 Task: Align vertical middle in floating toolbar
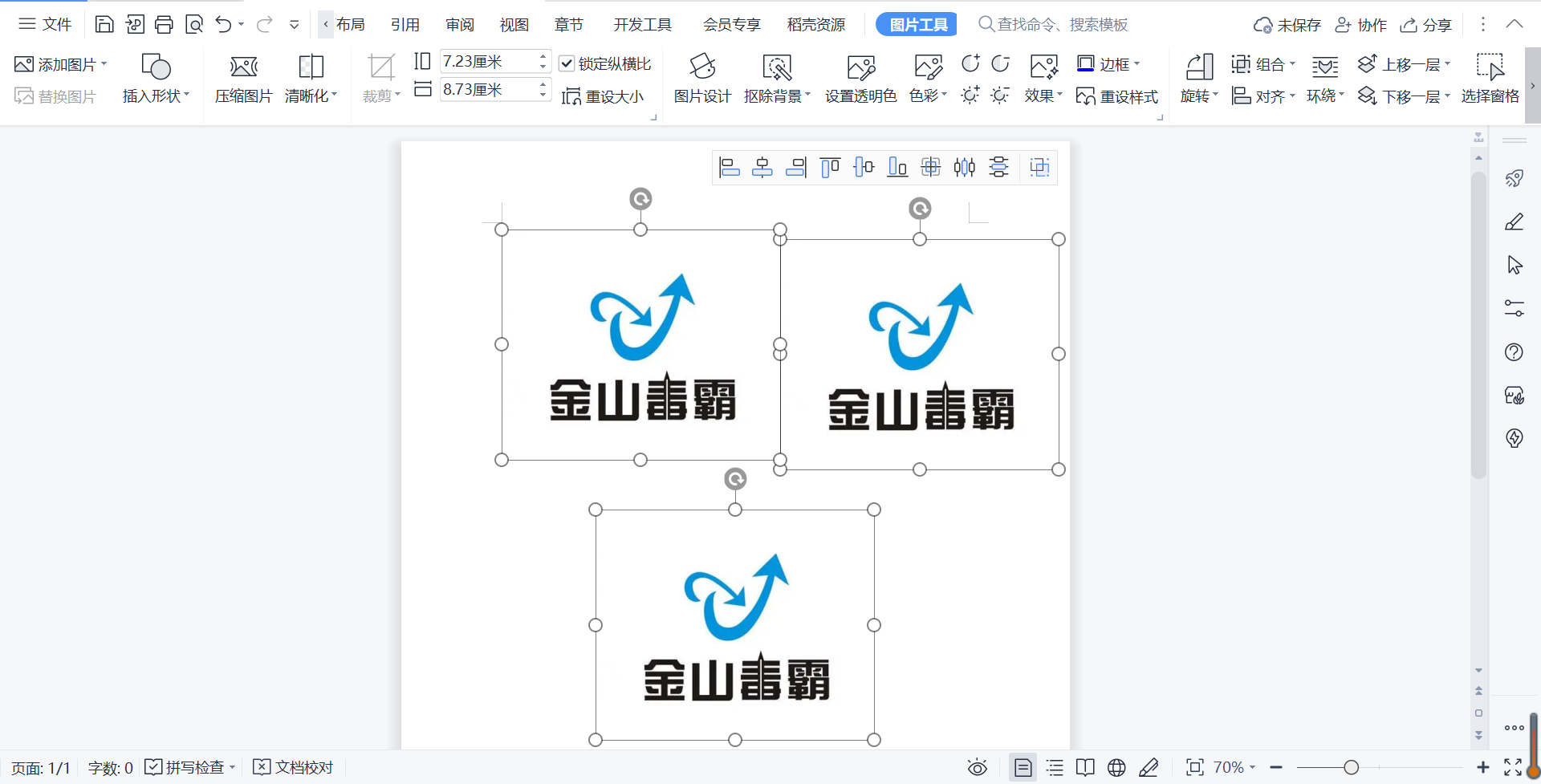[864, 167]
